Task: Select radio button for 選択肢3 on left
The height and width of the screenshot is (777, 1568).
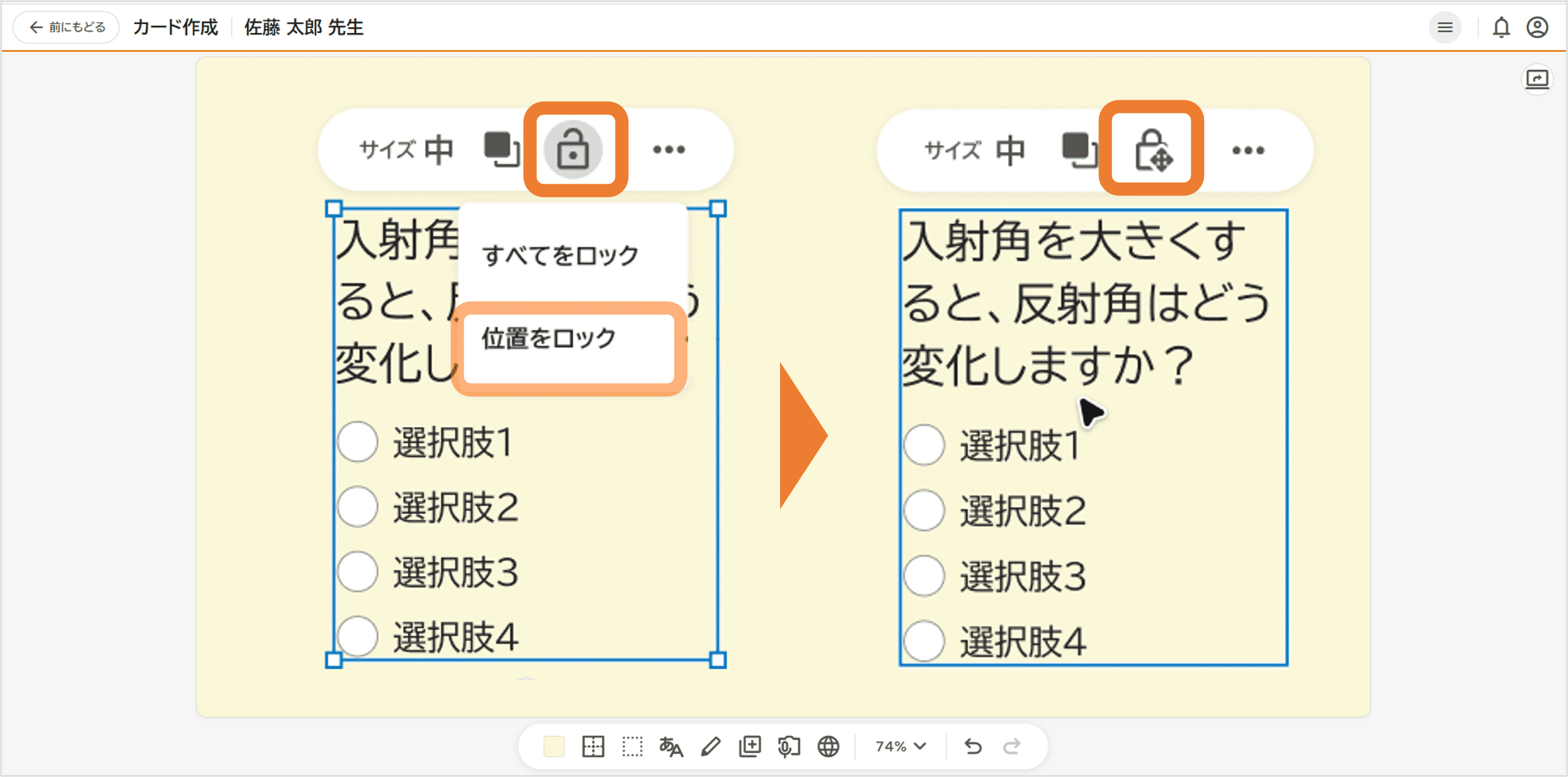Action: (358, 572)
